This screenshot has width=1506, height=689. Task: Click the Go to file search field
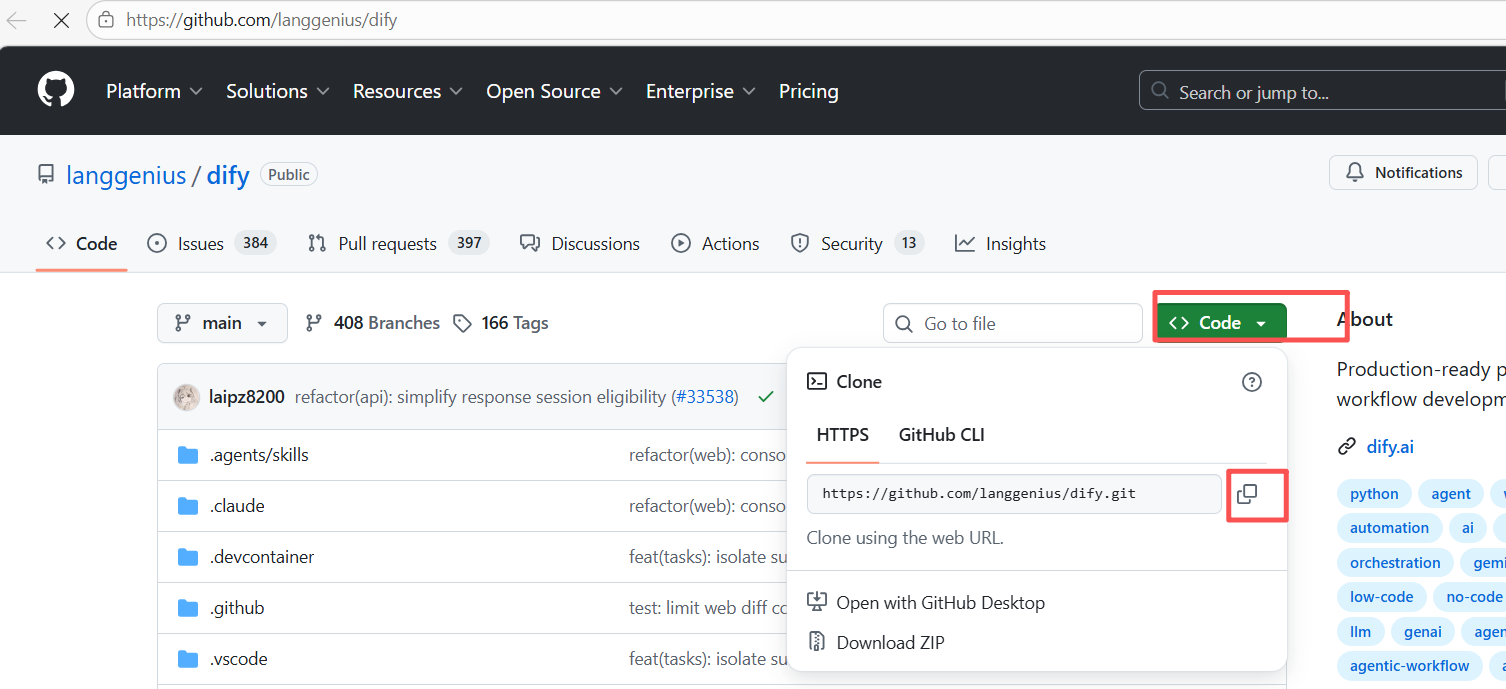click(x=1012, y=324)
